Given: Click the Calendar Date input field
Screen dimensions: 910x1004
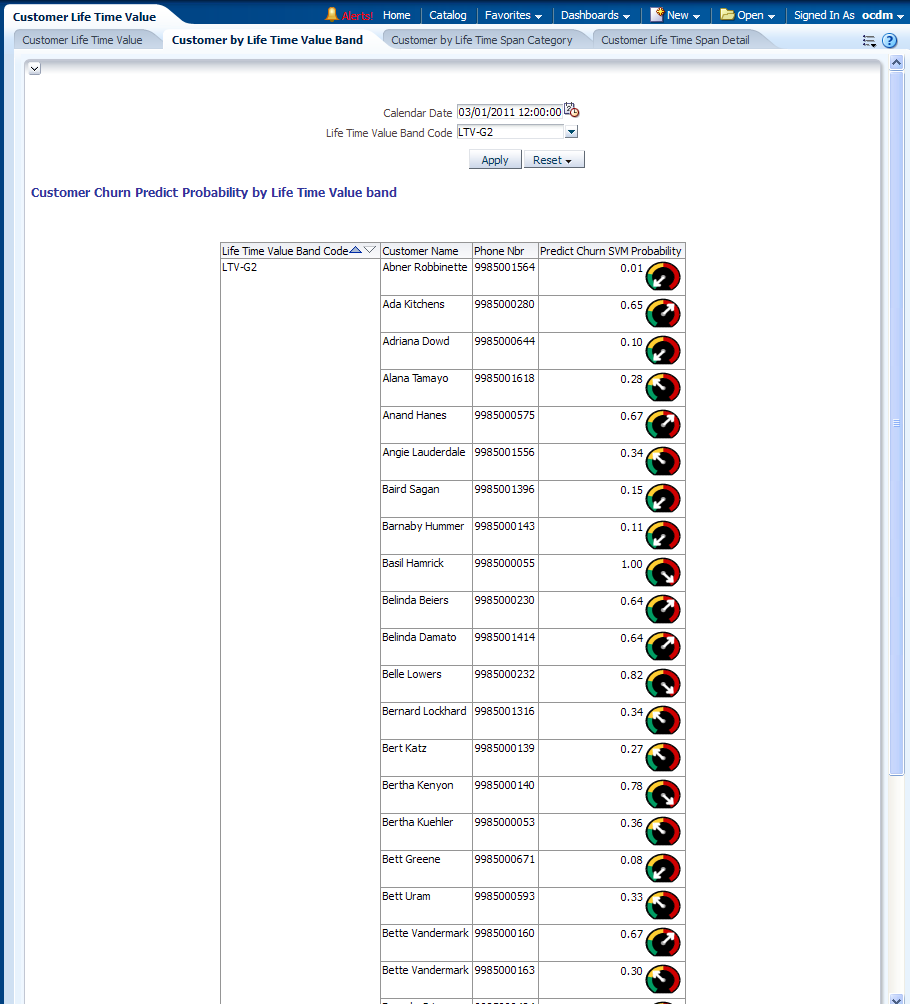Looking at the screenshot, I should [x=509, y=112].
